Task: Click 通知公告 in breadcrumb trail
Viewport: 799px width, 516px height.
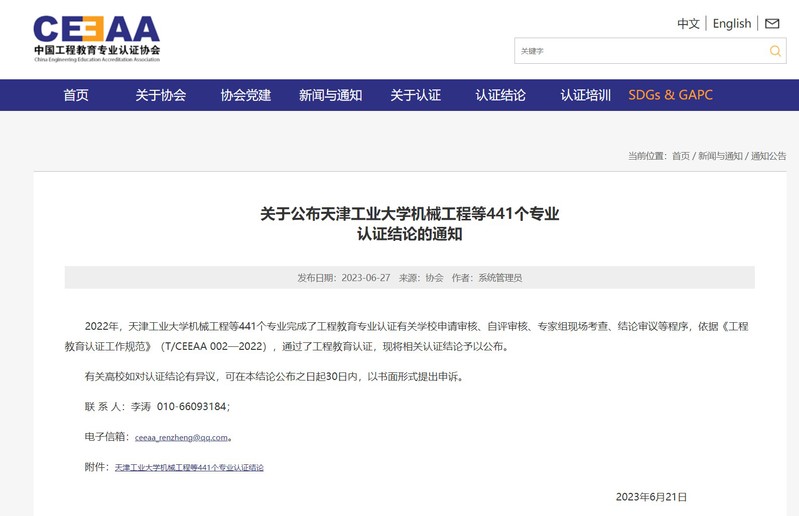Action: (x=768, y=156)
